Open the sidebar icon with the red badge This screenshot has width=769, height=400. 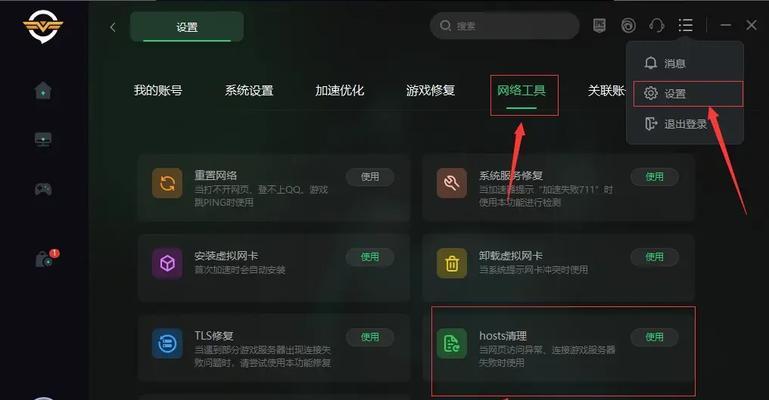click(46, 258)
